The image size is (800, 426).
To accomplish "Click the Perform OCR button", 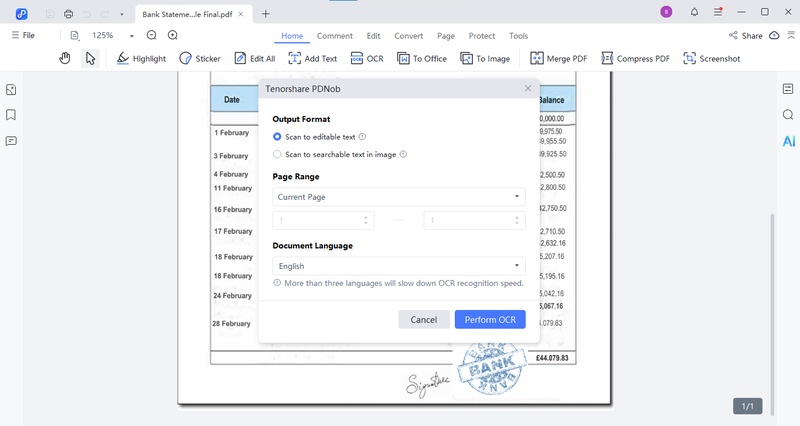I will click(x=489, y=319).
